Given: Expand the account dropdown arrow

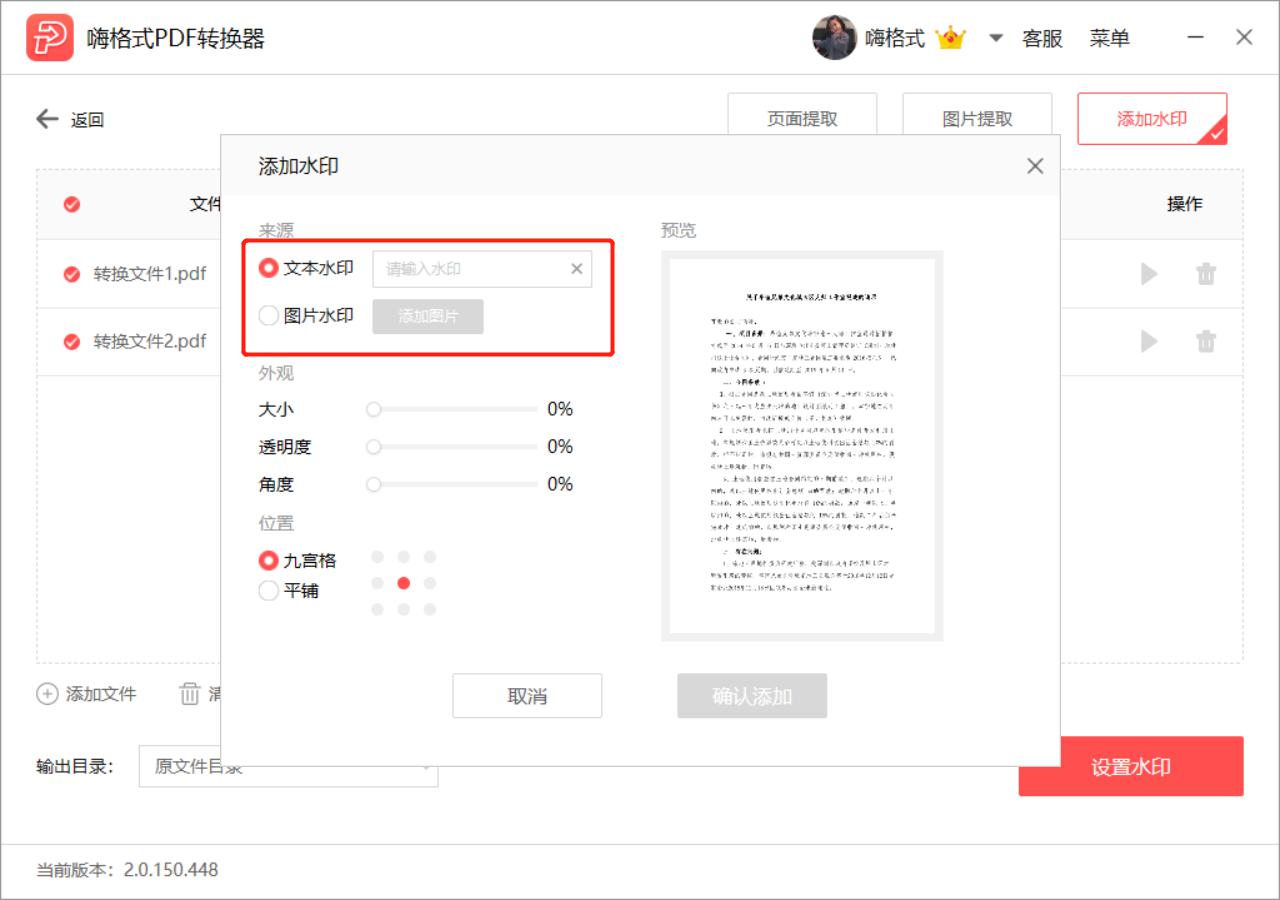Looking at the screenshot, I should point(995,39).
